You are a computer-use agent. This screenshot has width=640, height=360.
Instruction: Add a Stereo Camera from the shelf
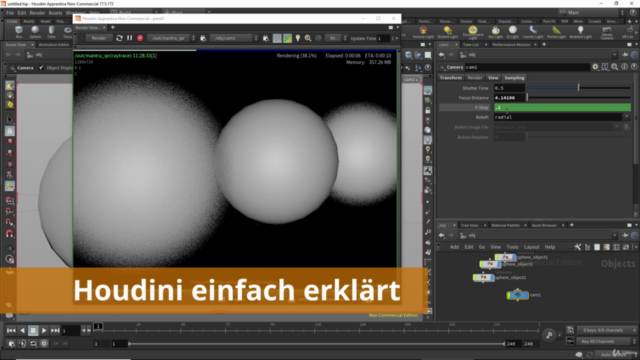click(607, 32)
